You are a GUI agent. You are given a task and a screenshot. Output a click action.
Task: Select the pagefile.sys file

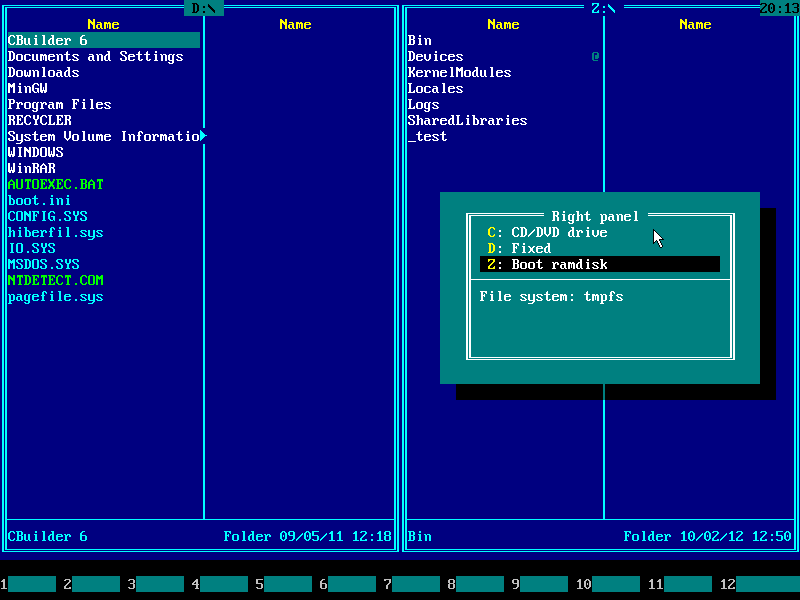(56, 296)
